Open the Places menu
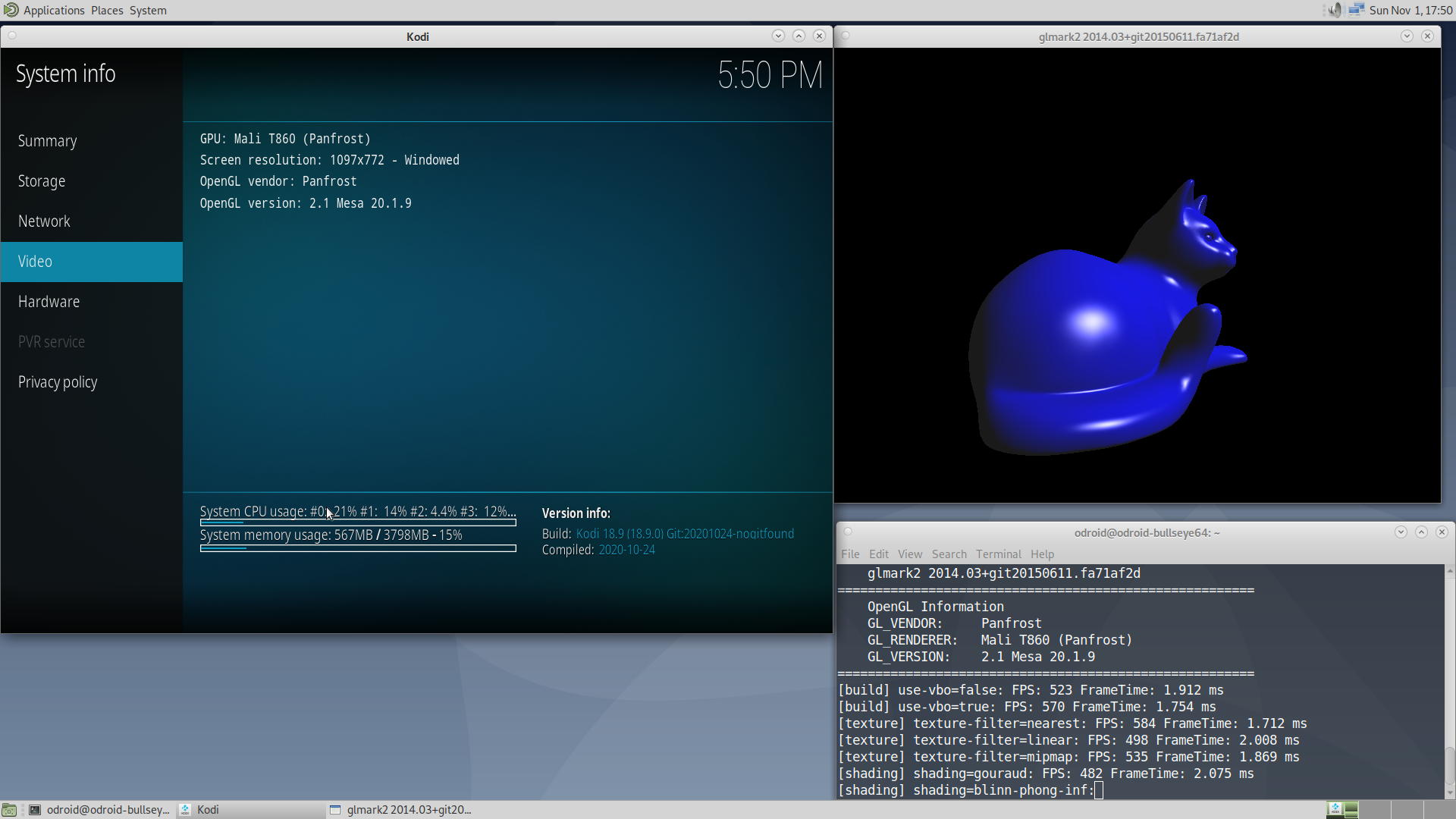 pyautogui.click(x=107, y=11)
